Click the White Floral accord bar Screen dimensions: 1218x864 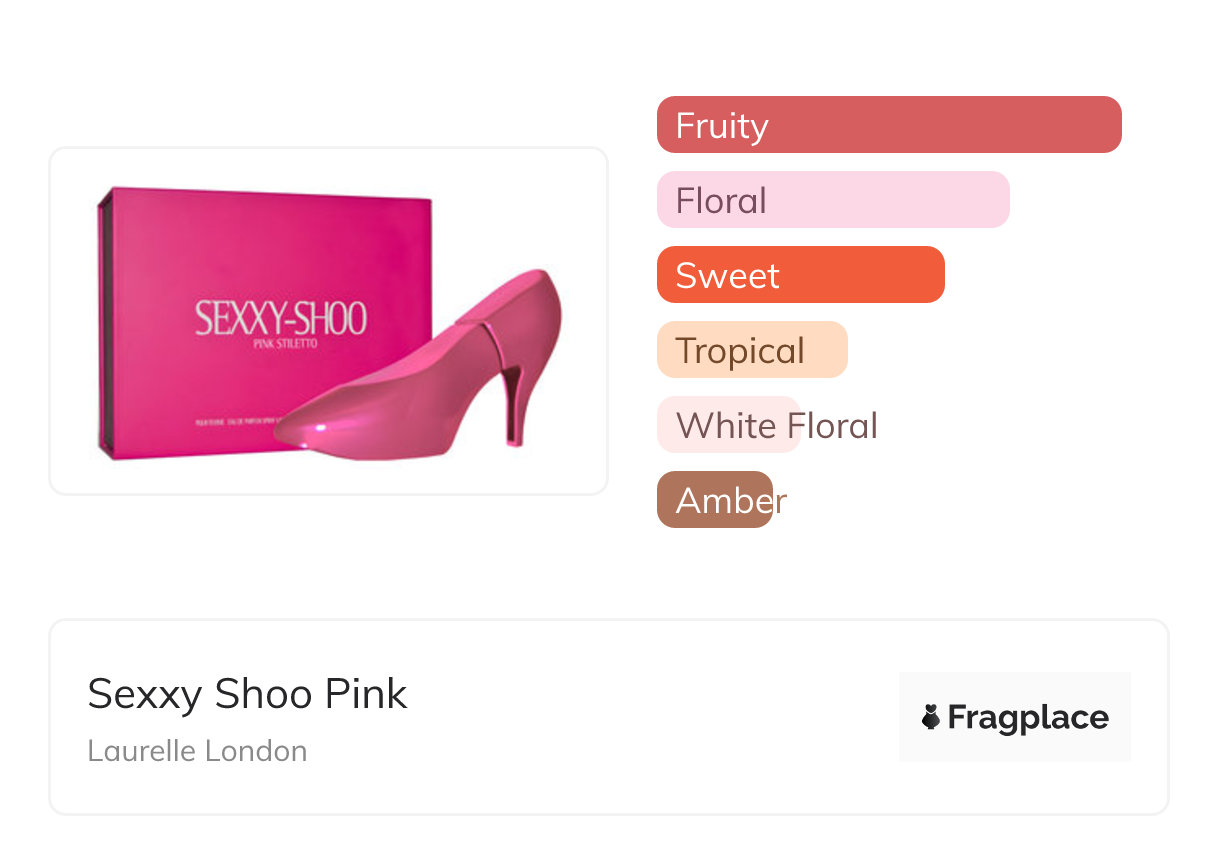[728, 425]
